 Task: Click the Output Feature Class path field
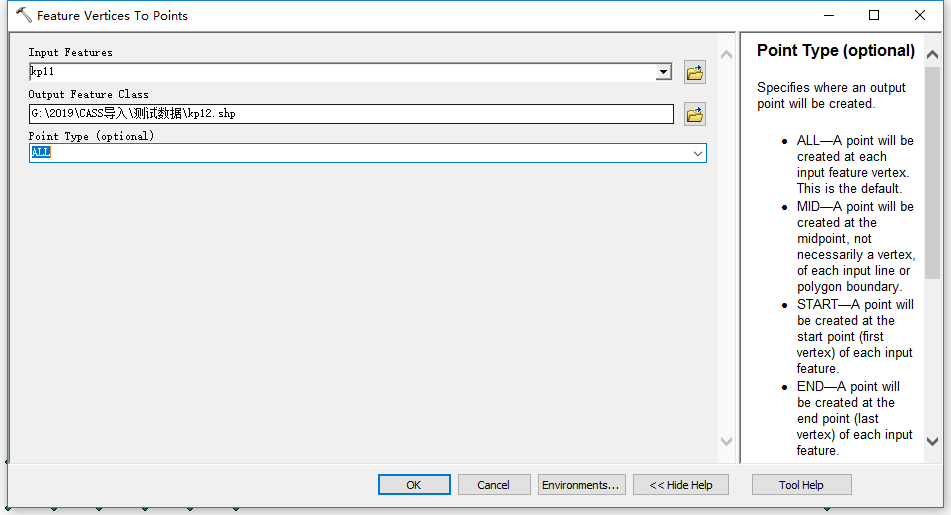click(x=350, y=114)
